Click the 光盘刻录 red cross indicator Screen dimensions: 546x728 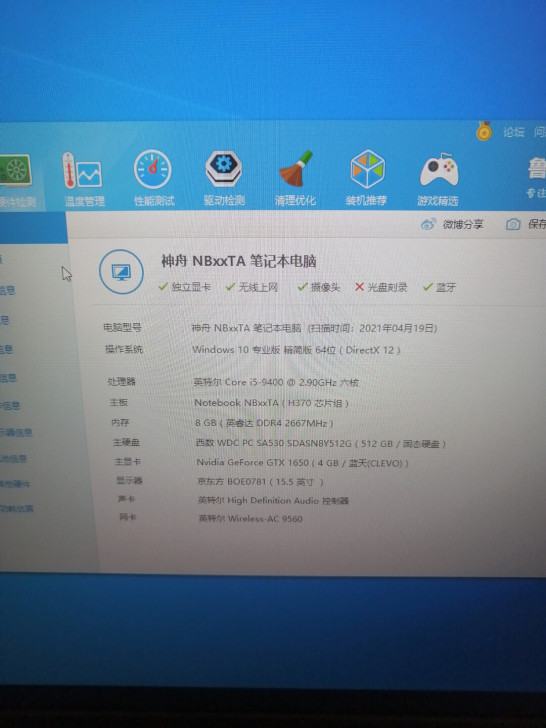359,287
